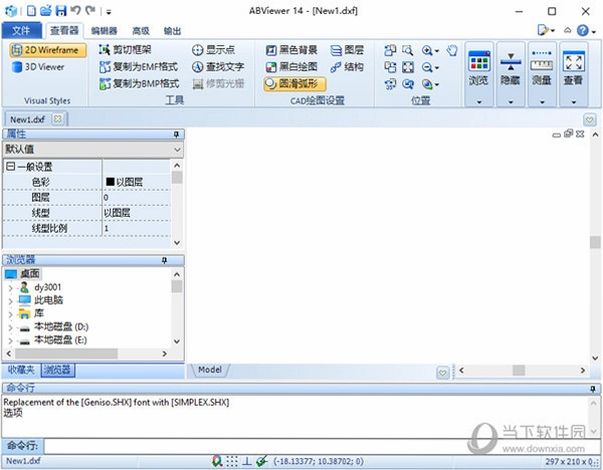Click the previous view zoom icon

pyautogui.click(x=408, y=84)
